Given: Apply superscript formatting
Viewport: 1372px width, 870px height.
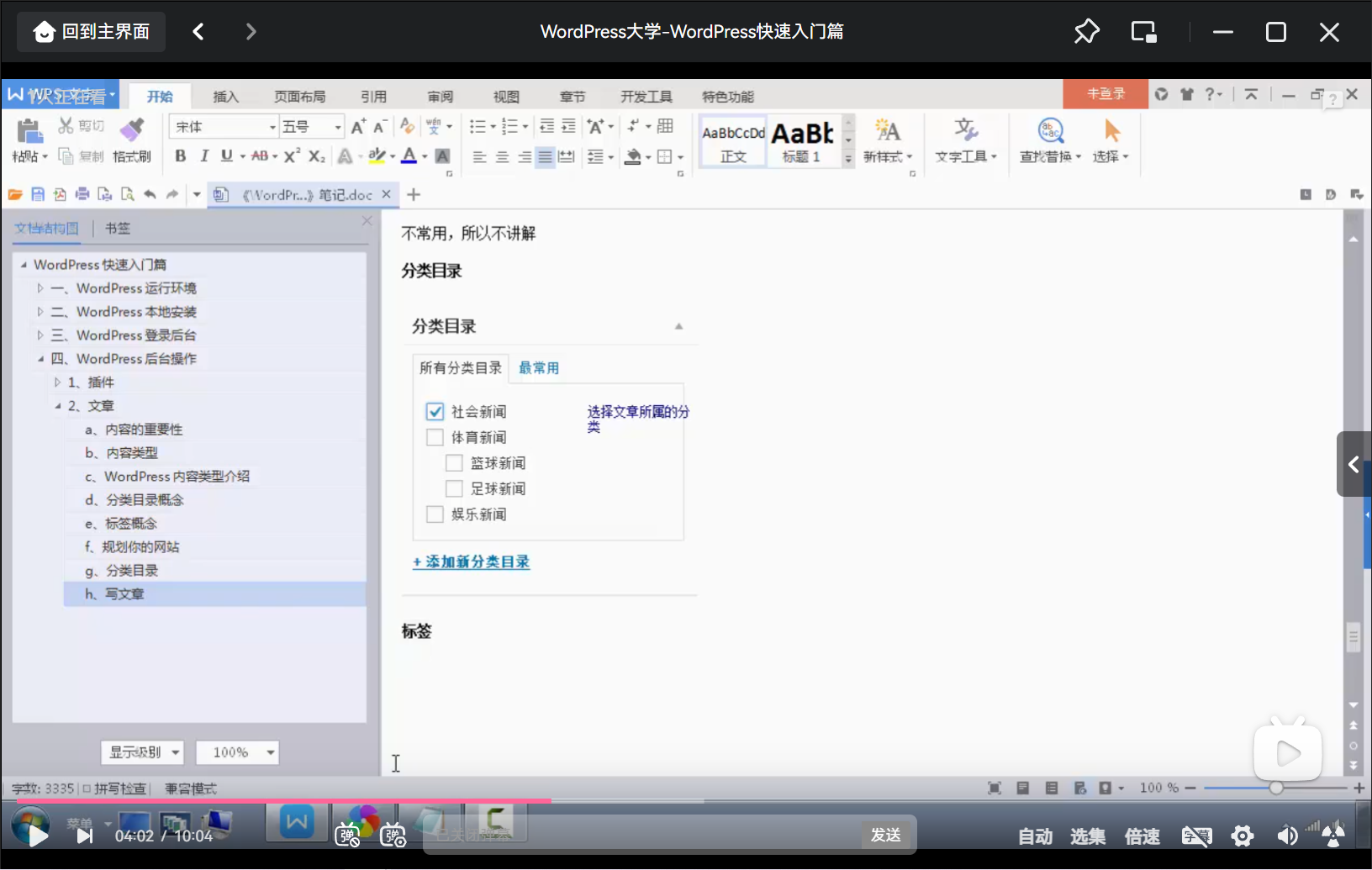Looking at the screenshot, I should (x=292, y=156).
